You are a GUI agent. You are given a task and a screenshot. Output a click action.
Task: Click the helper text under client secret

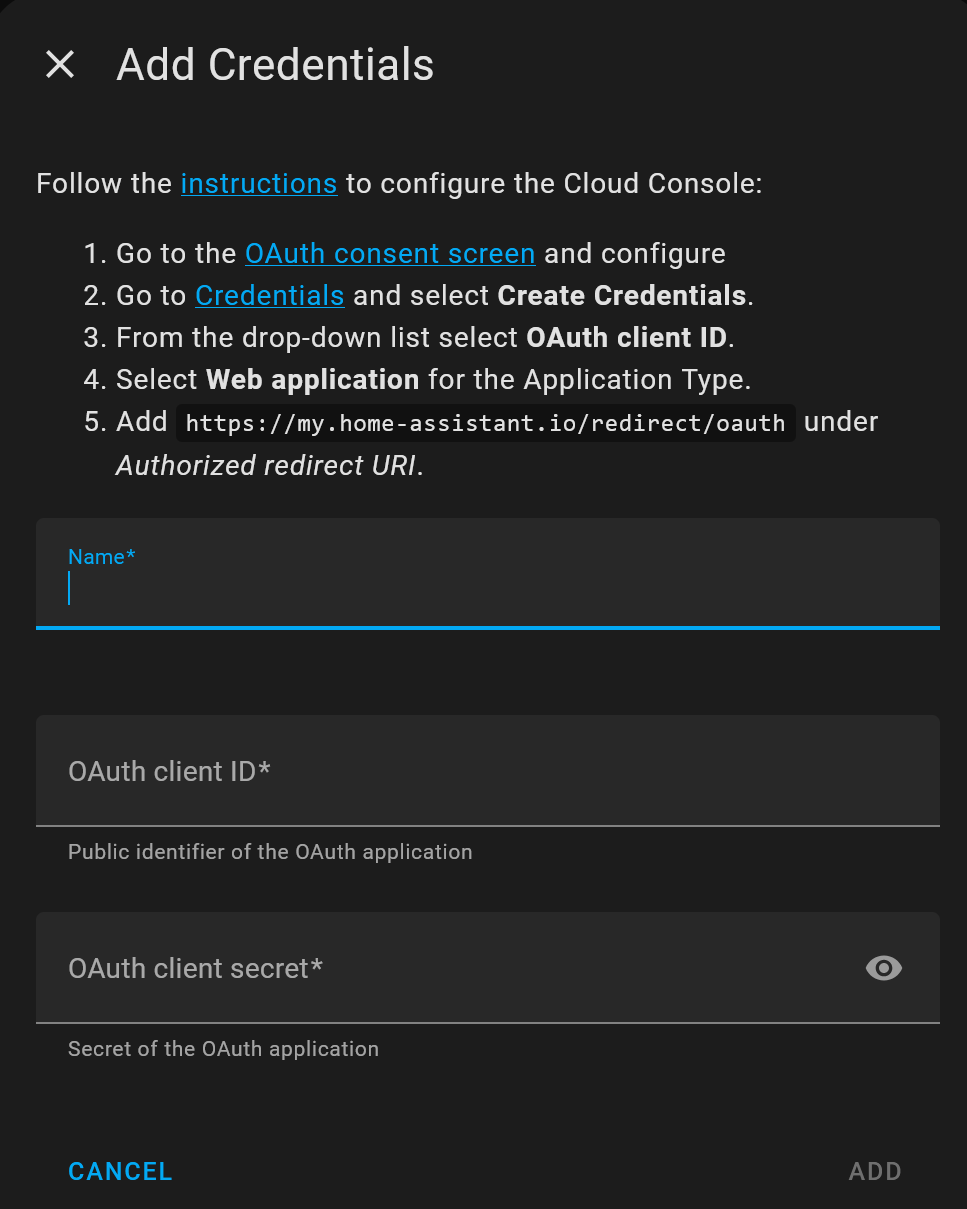pos(223,1049)
